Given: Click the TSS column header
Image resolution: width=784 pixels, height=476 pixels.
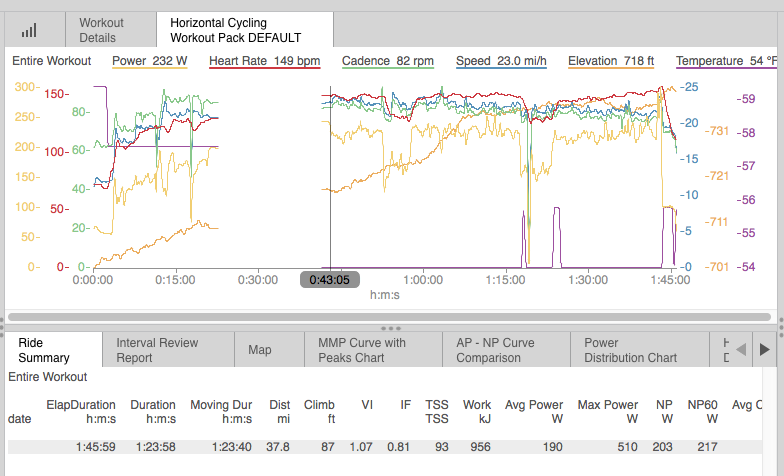Looking at the screenshot, I should click(x=436, y=412).
